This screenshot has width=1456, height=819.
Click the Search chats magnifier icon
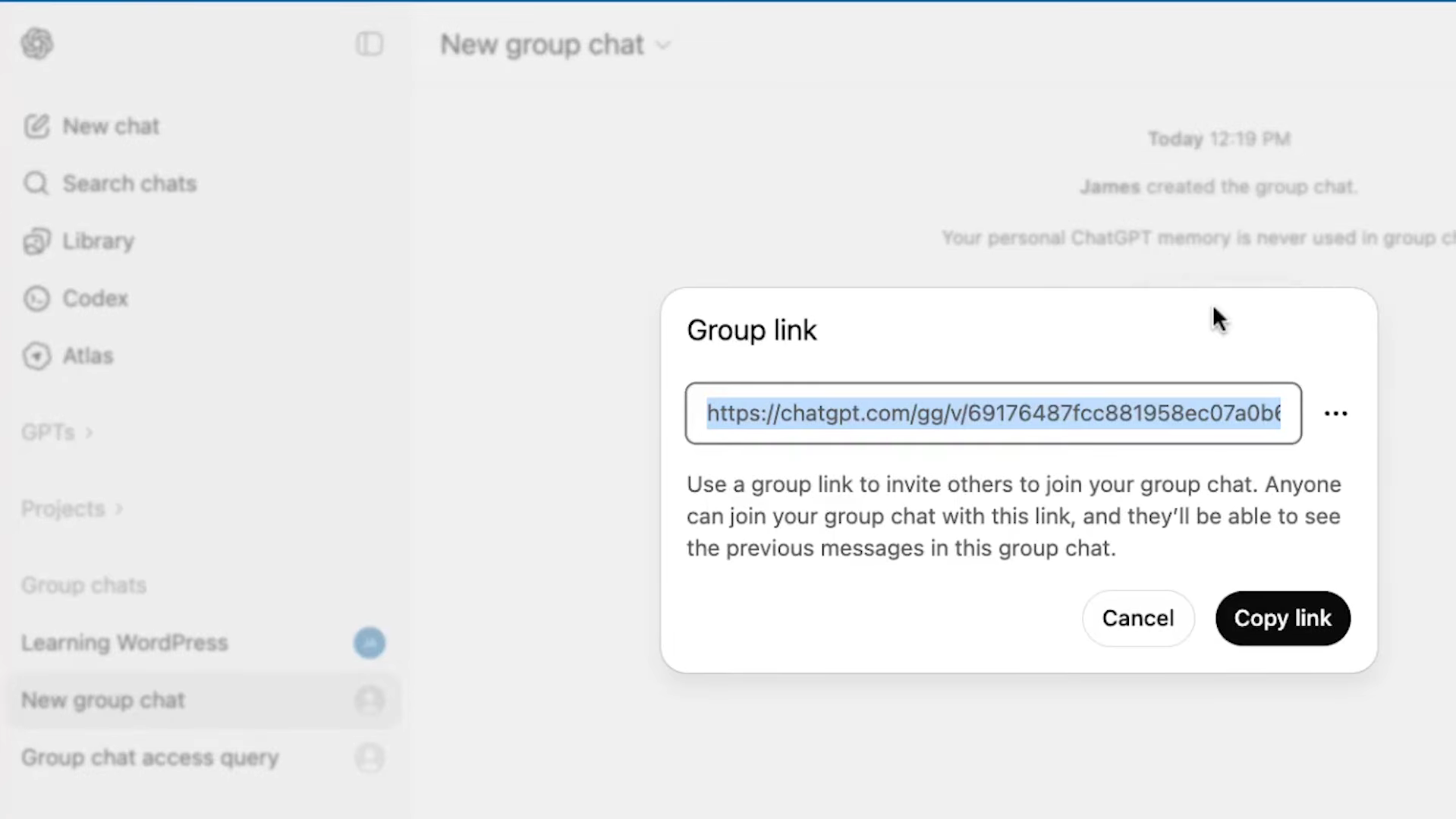(x=36, y=184)
